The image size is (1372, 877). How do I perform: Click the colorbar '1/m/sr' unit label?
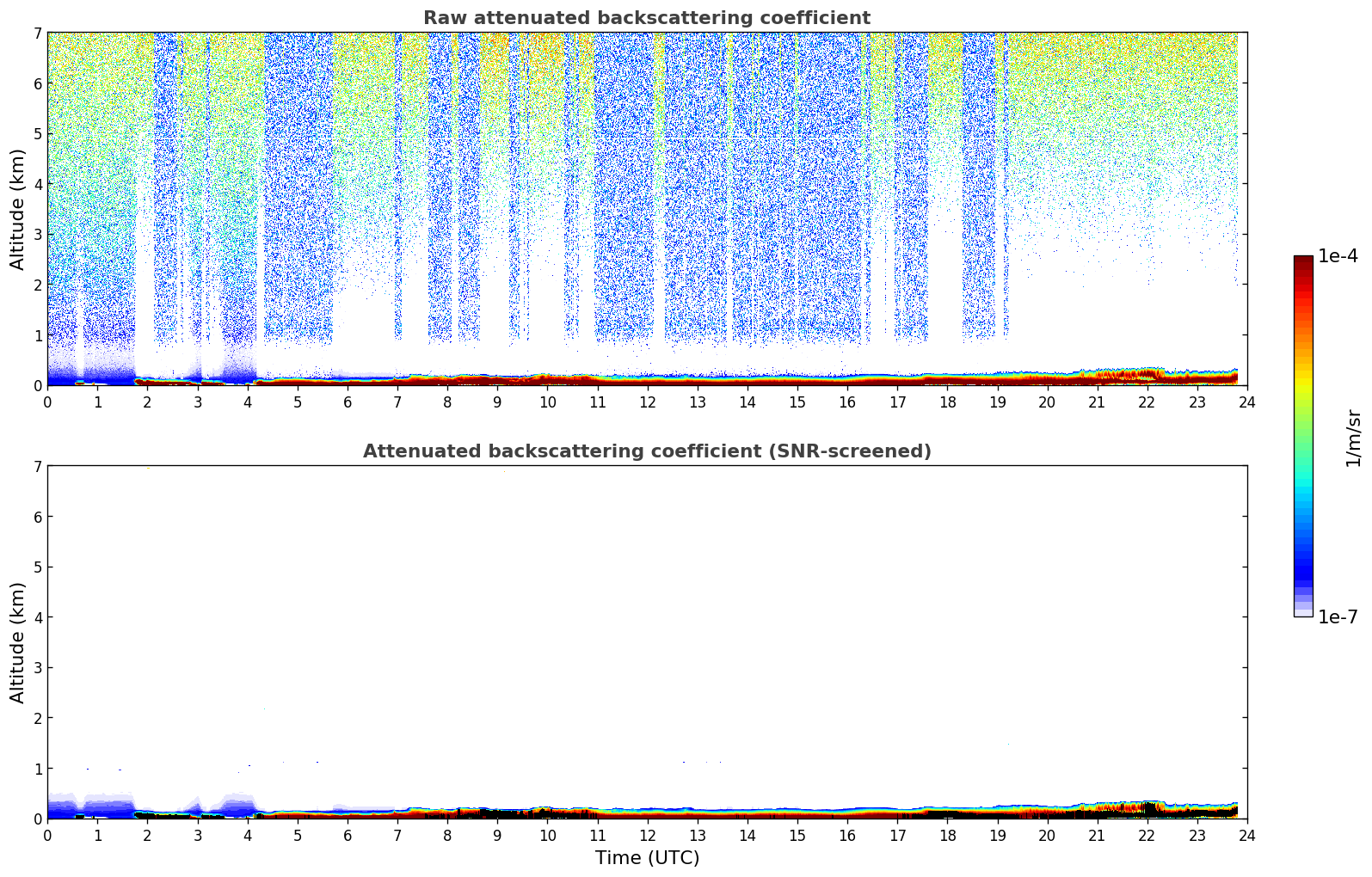(1353, 438)
